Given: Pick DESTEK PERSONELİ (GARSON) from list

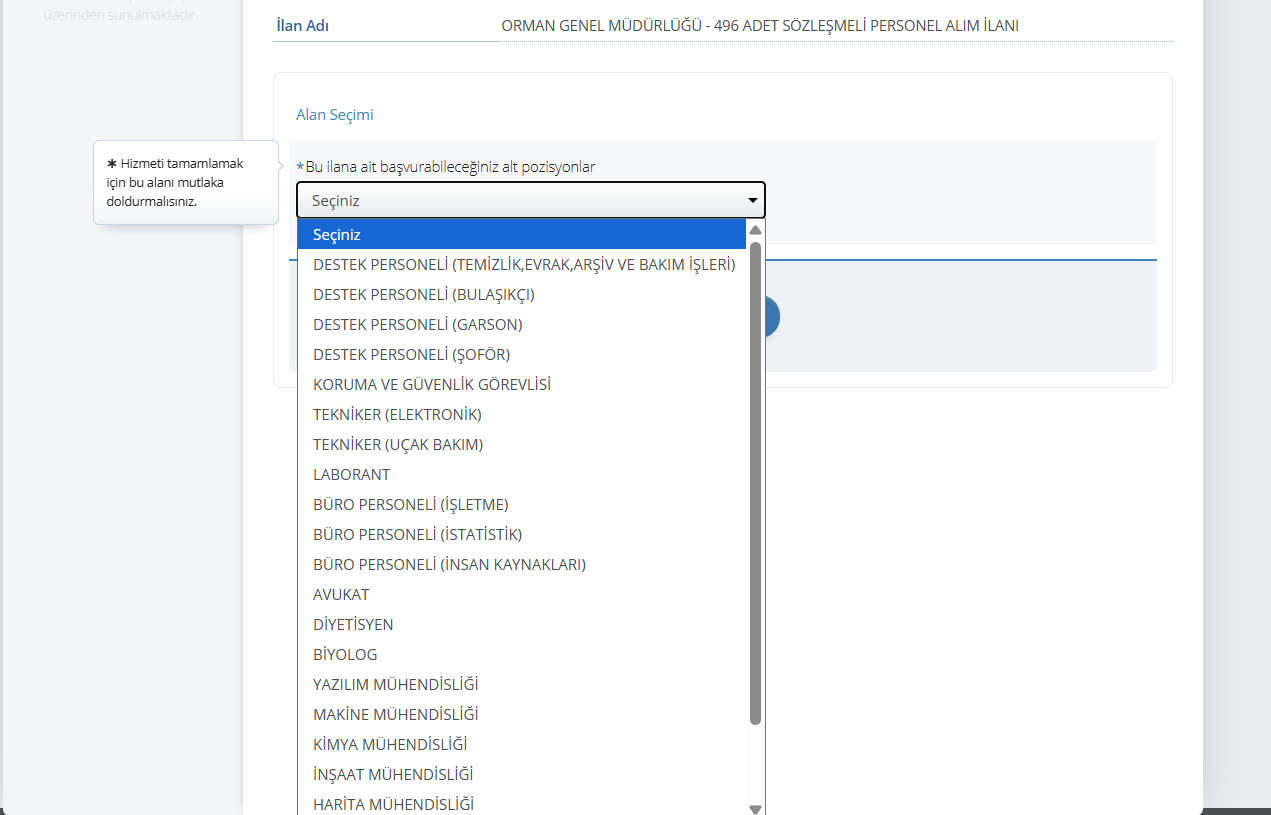Looking at the screenshot, I should tap(417, 324).
